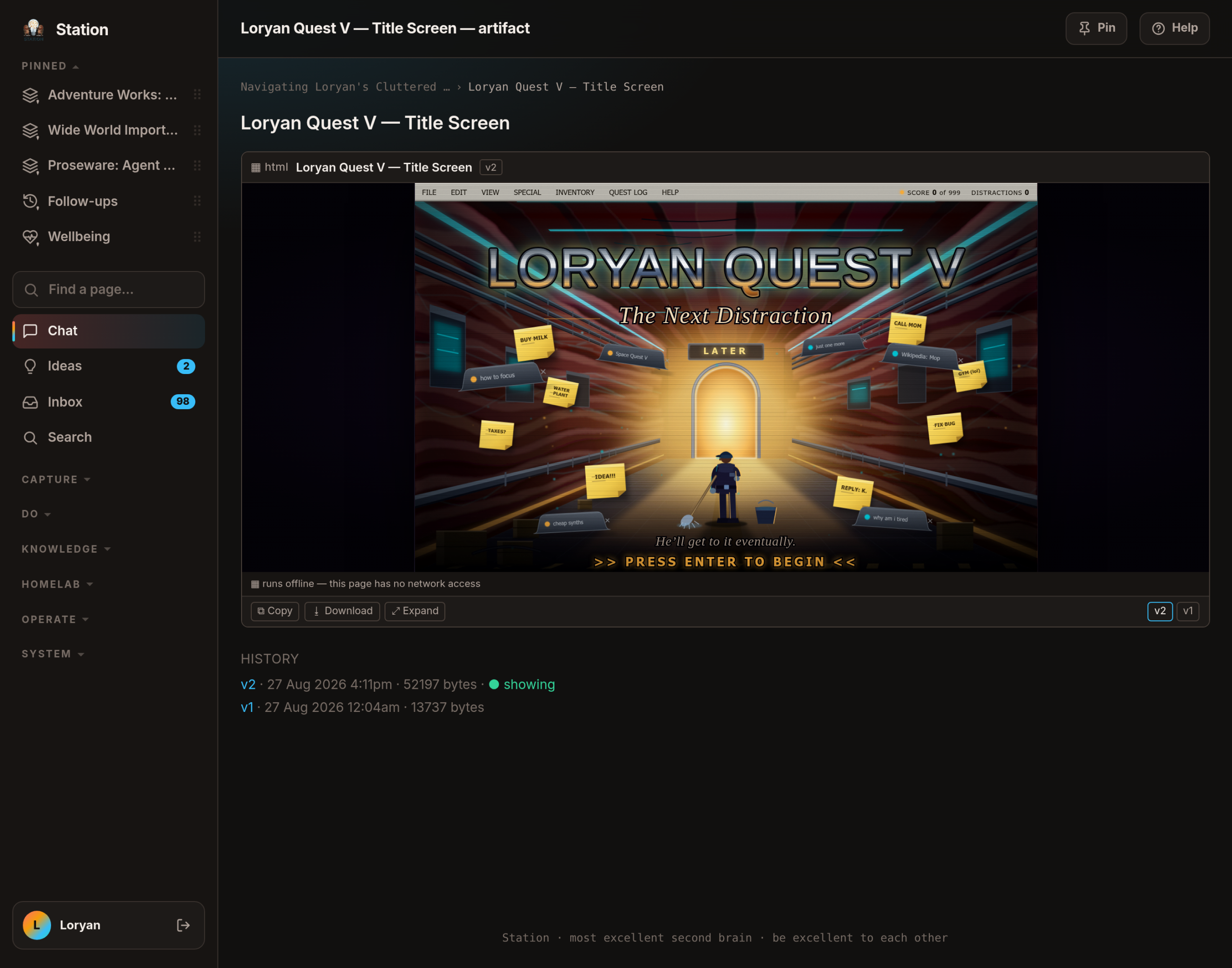Open the Ideas lightbulb item
The image size is (1232, 968).
coord(108,366)
